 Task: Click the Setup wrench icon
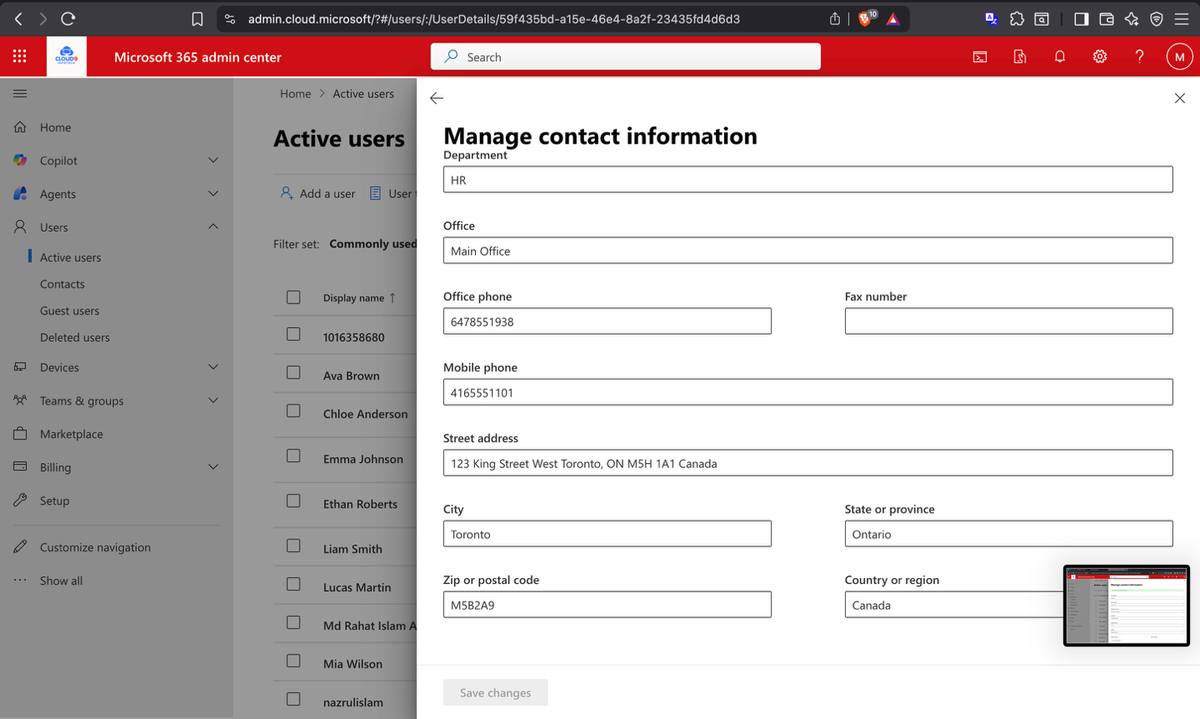(x=19, y=500)
